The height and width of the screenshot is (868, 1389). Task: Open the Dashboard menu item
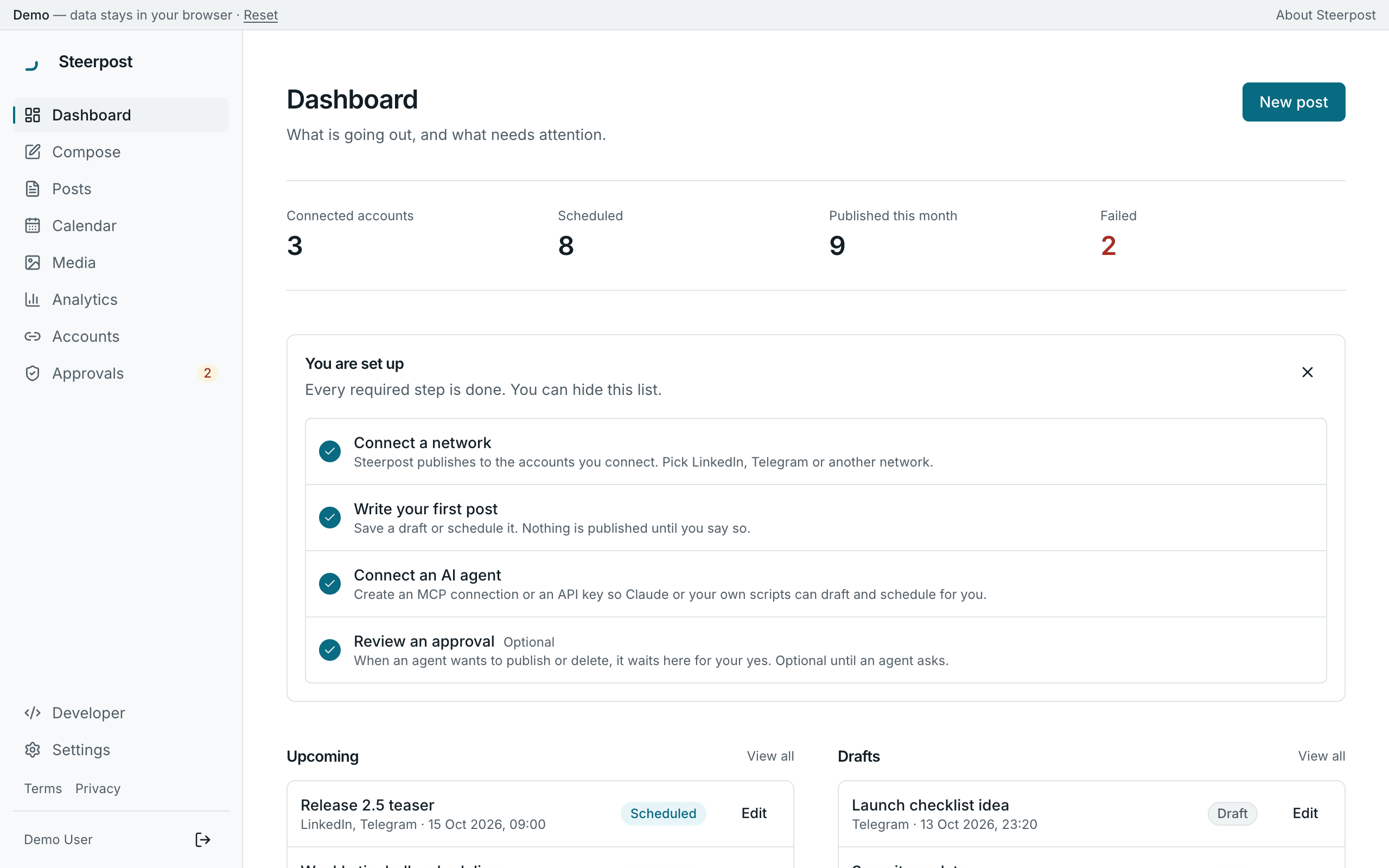coord(121,115)
